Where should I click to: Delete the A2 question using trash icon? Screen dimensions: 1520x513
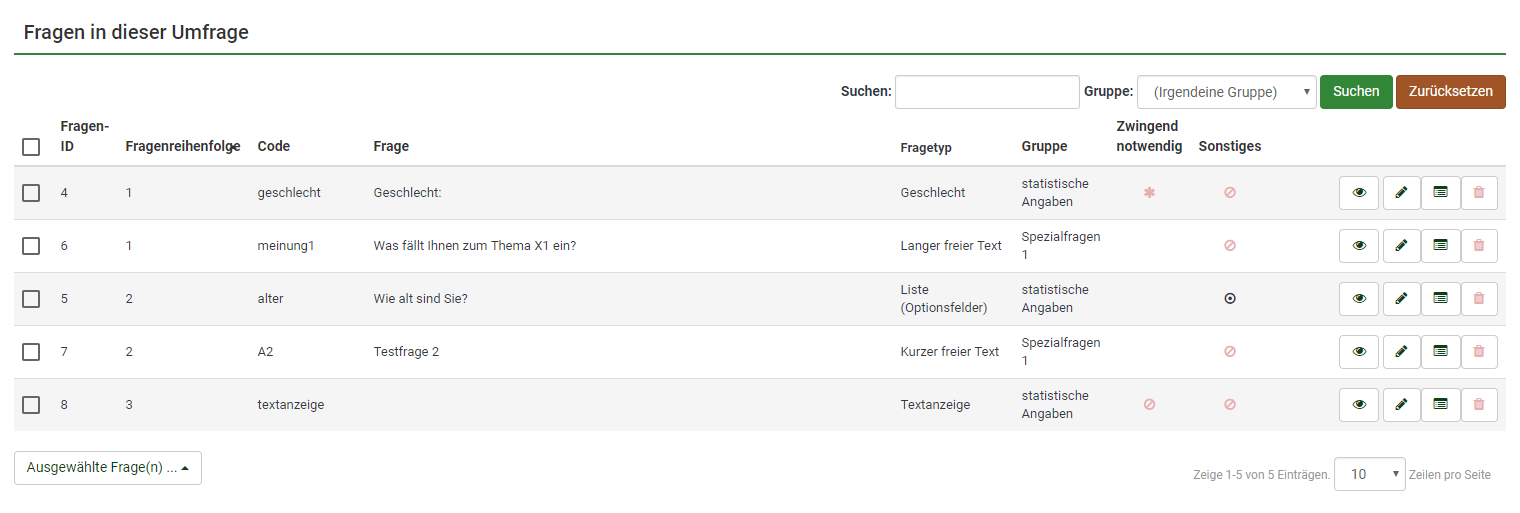click(1479, 352)
